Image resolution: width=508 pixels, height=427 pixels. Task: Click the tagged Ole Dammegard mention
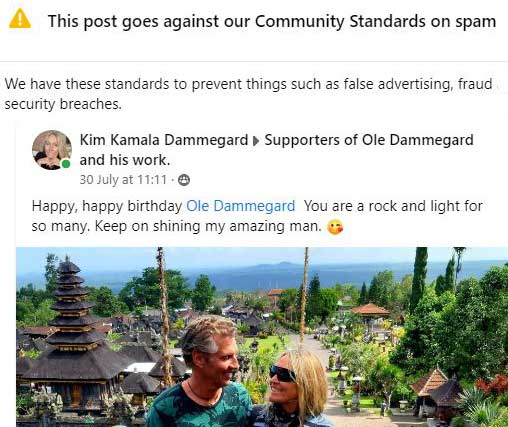[x=240, y=206]
